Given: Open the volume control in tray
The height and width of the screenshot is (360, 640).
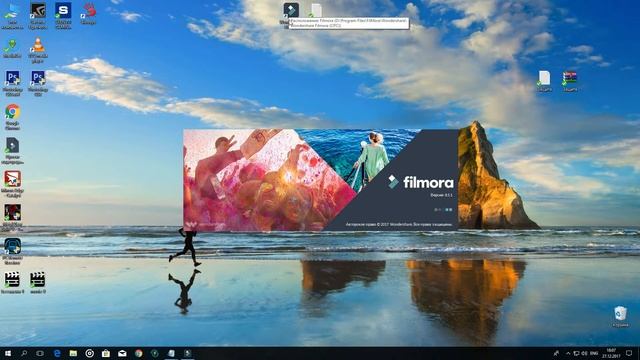Looking at the screenshot, I should [x=584, y=353].
